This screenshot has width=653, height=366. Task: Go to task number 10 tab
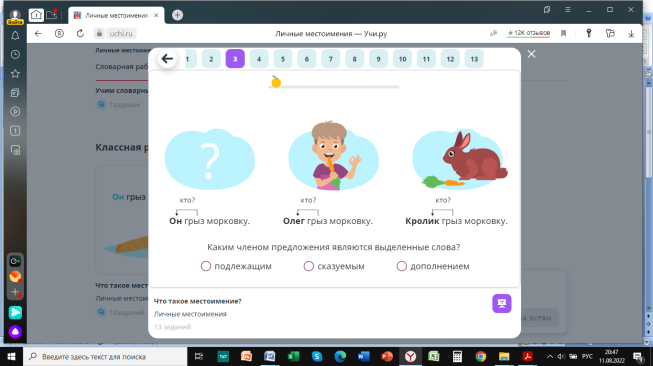point(402,59)
